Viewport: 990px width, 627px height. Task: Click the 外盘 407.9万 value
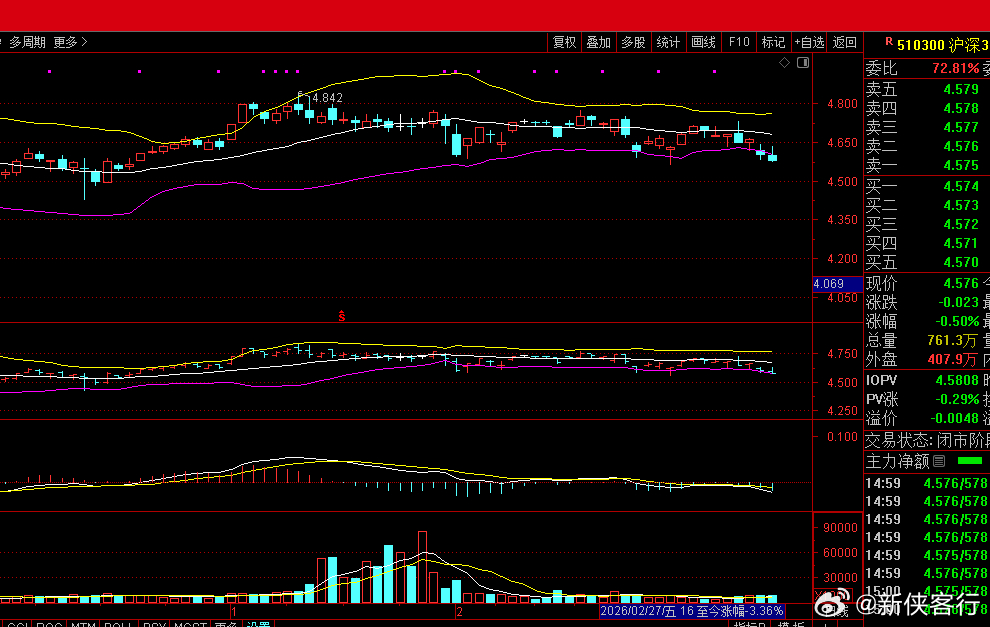[x=952, y=359]
